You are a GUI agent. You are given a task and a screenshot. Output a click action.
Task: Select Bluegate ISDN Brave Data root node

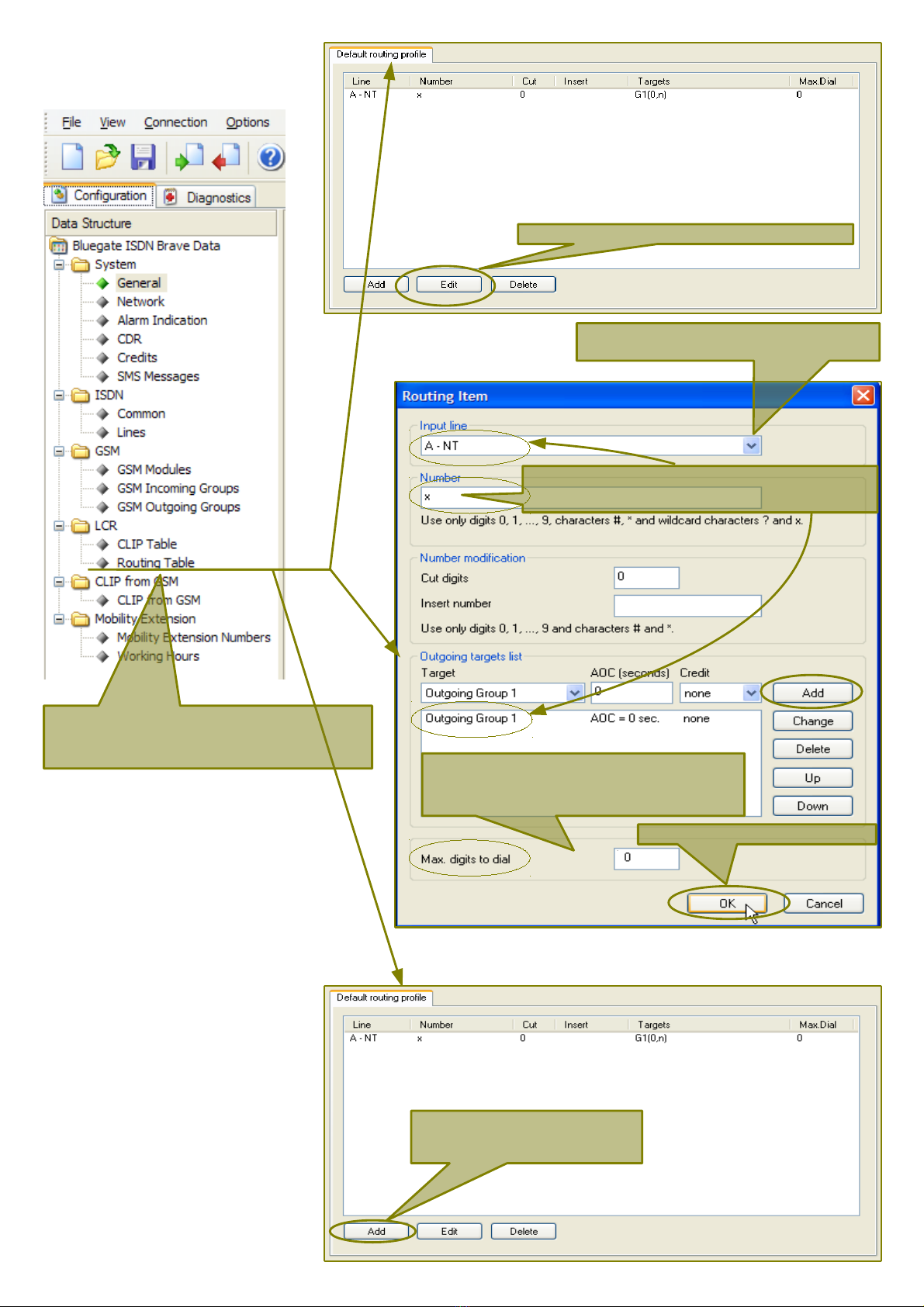(x=146, y=246)
